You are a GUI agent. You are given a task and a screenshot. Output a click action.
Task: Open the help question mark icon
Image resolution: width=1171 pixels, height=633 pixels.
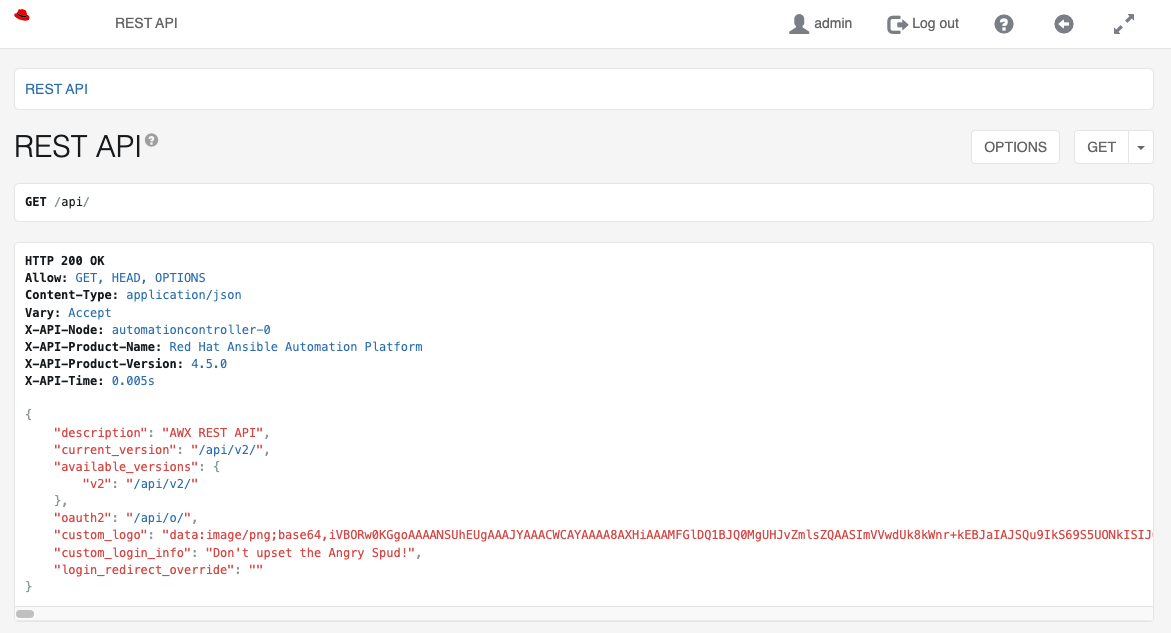(x=1004, y=24)
